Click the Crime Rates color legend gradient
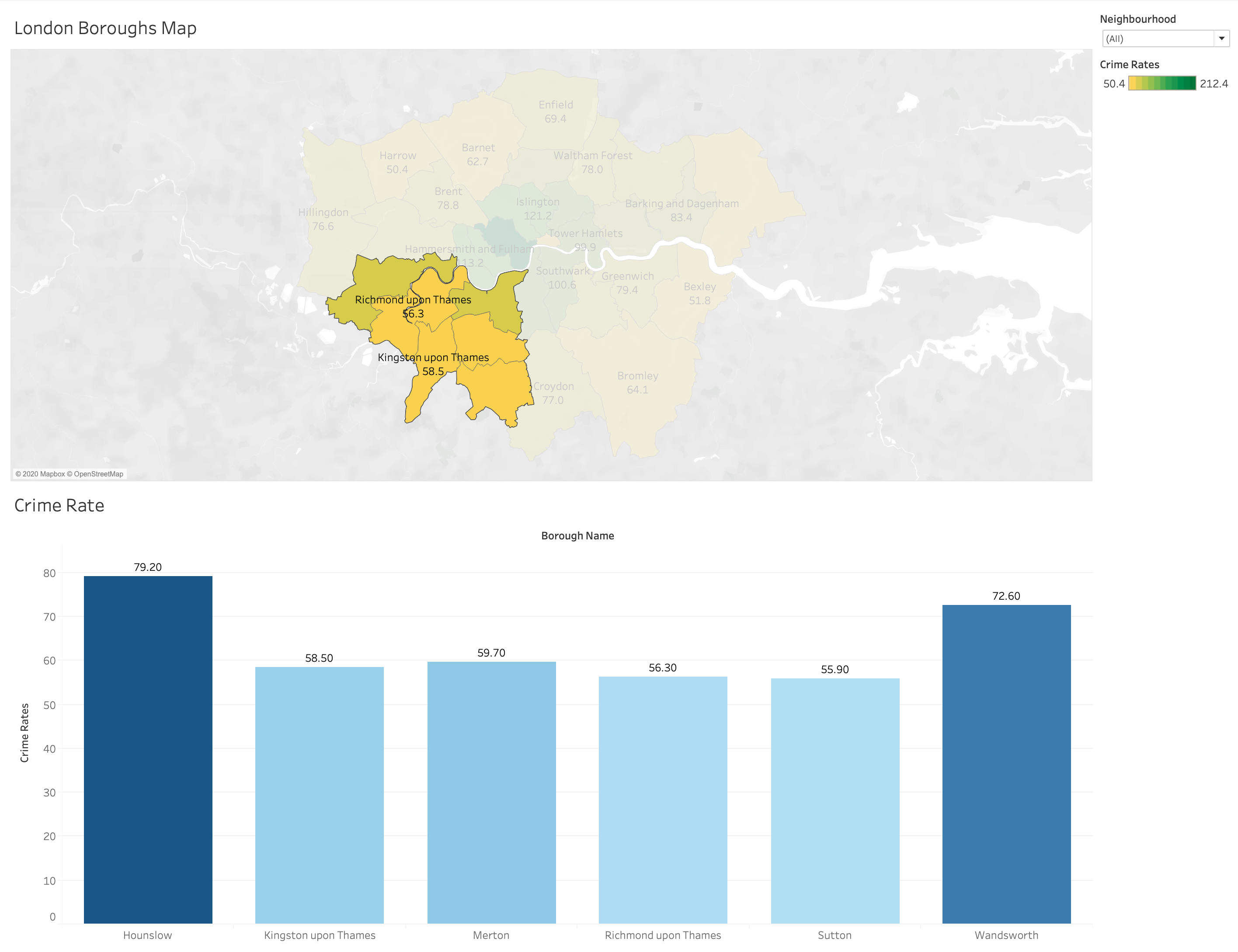 pos(1161,83)
